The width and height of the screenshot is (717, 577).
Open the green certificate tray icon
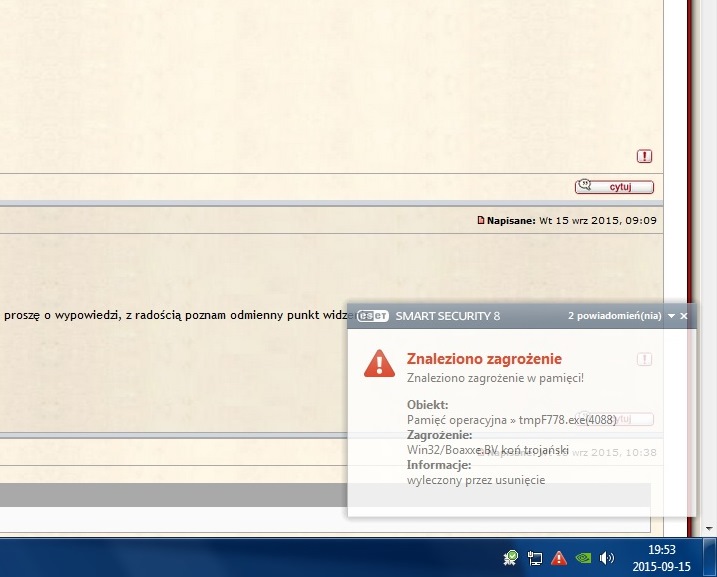click(x=510, y=558)
